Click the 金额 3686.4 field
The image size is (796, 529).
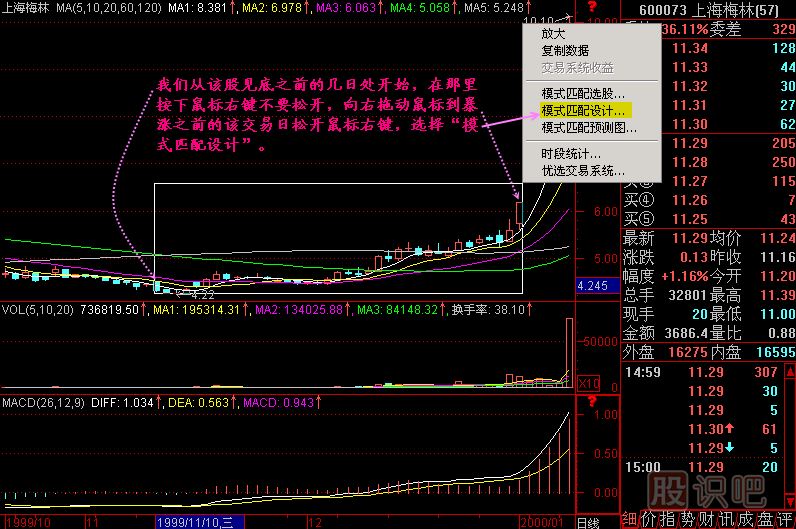[x=666, y=333]
